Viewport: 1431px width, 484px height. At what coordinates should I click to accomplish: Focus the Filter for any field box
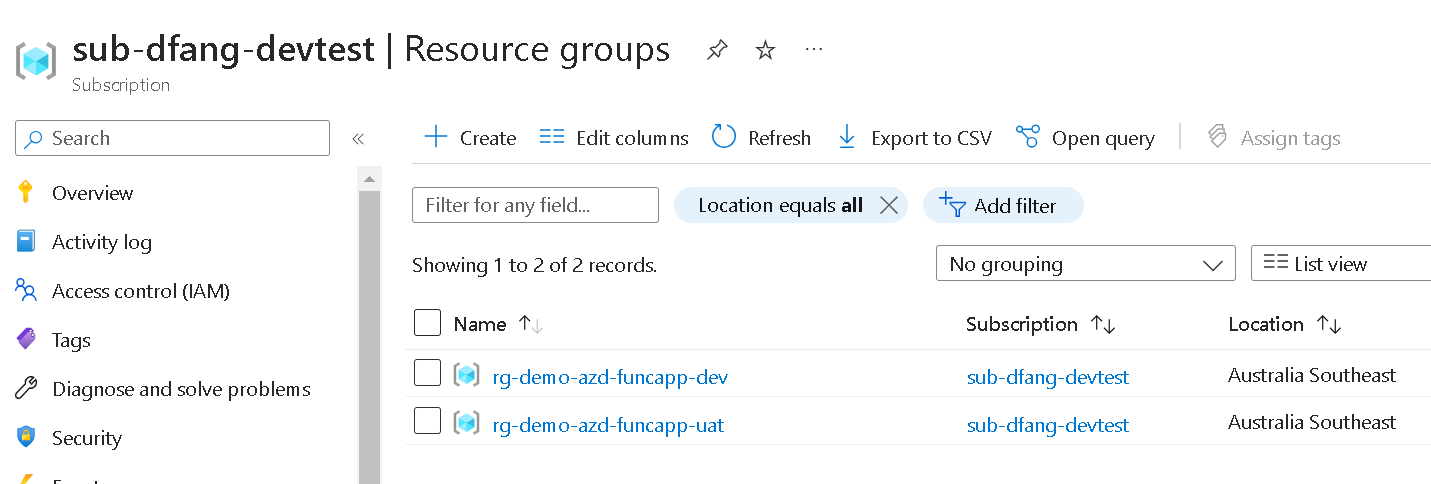pyautogui.click(x=535, y=205)
